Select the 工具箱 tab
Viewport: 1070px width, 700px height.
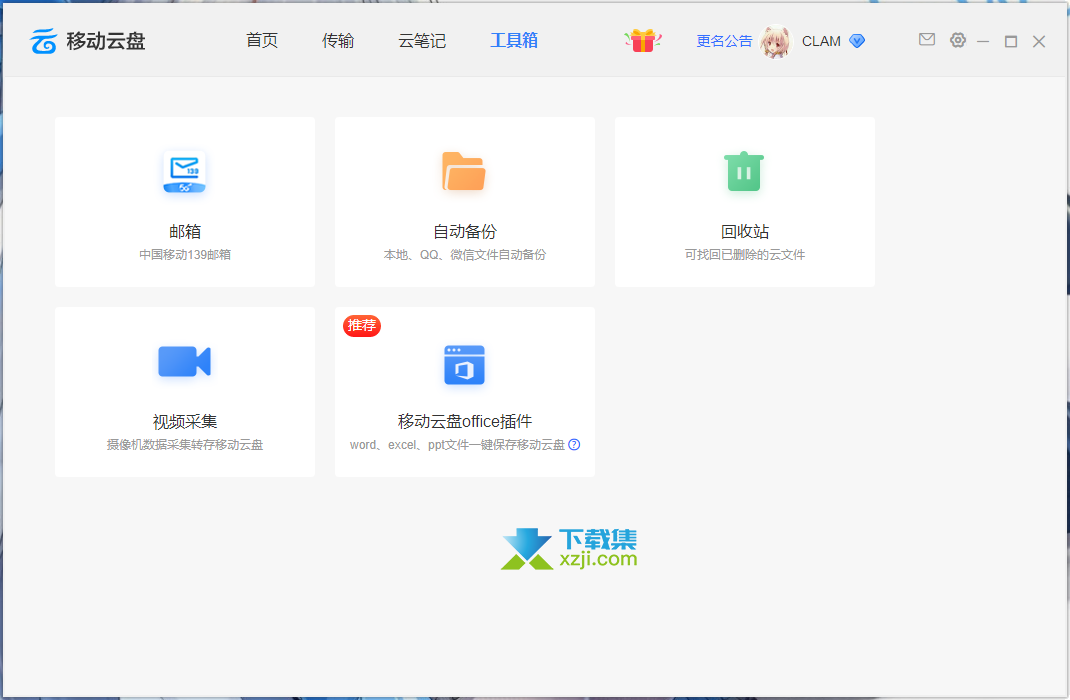tap(514, 41)
